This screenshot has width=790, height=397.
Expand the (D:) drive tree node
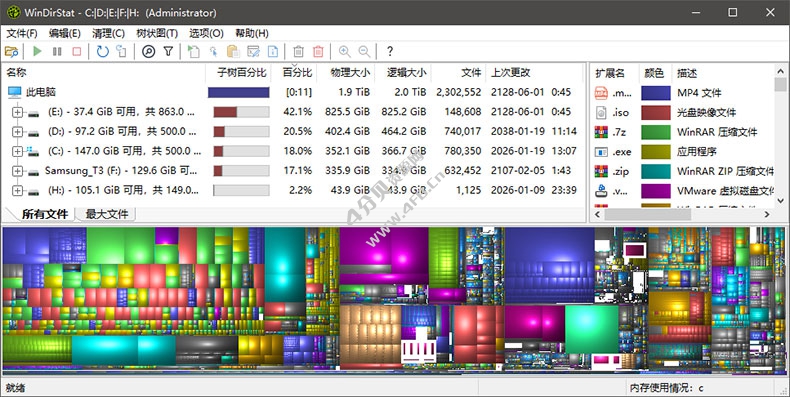[18, 131]
